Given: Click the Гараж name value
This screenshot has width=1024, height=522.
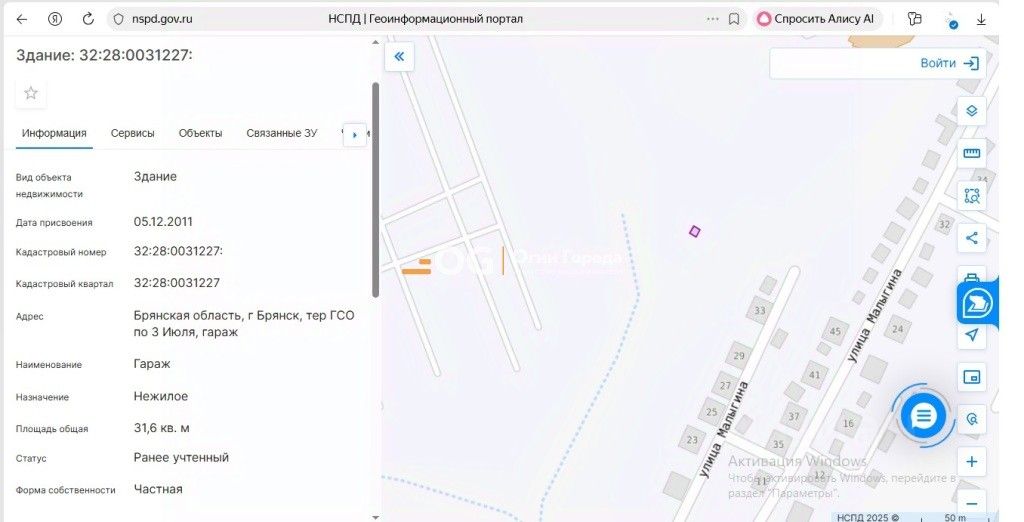Looking at the screenshot, I should [152, 364].
